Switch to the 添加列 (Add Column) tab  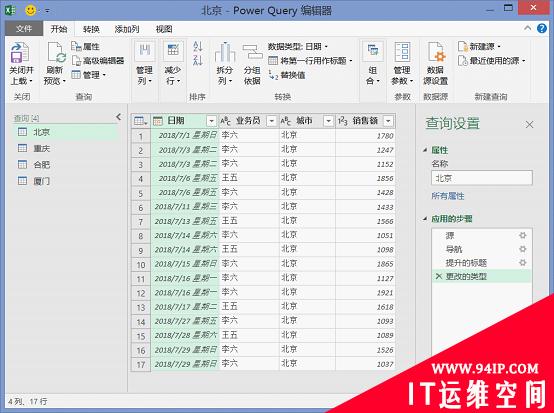tap(127, 29)
